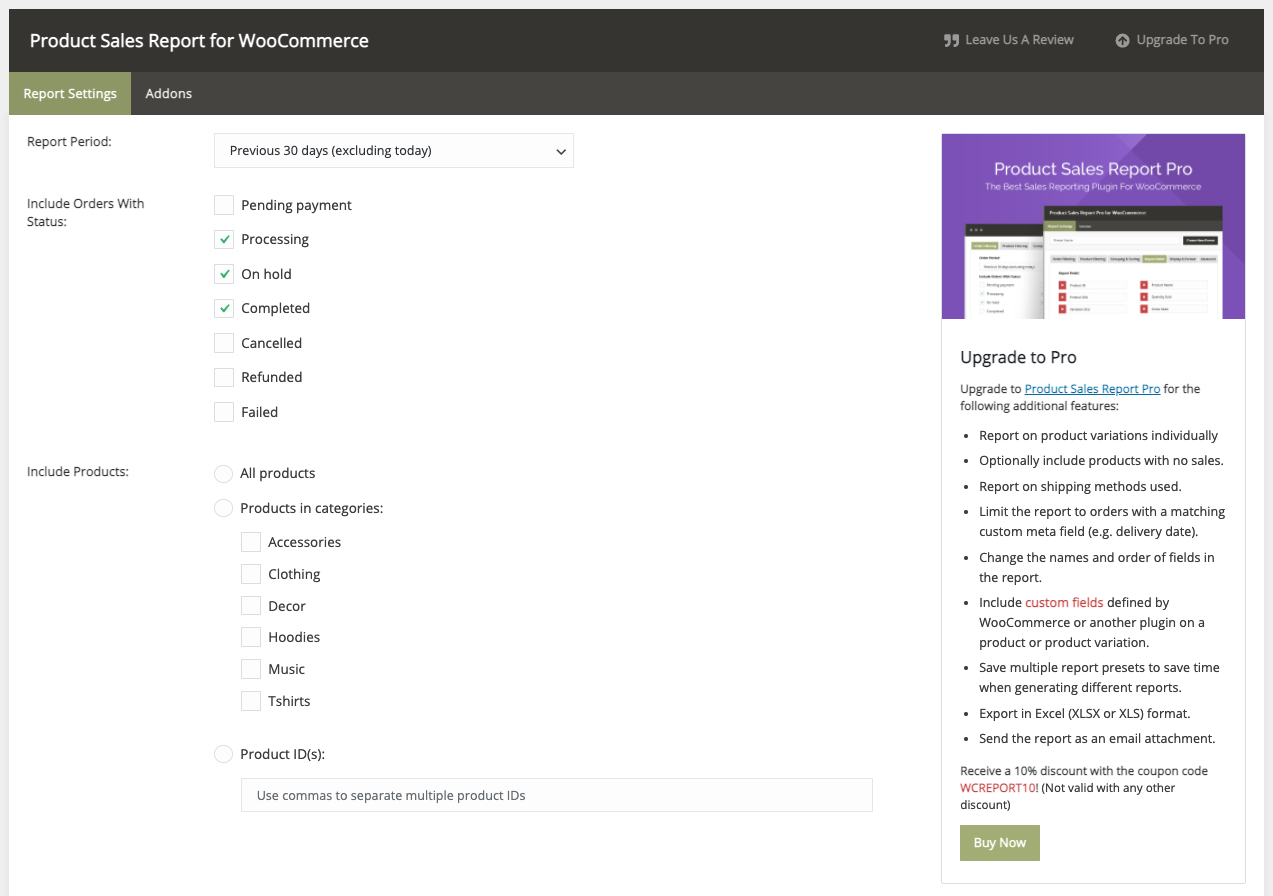1273x896 pixels.
Task: Click the Product Sales Report Pro banner image
Action: click(1093, 227)
